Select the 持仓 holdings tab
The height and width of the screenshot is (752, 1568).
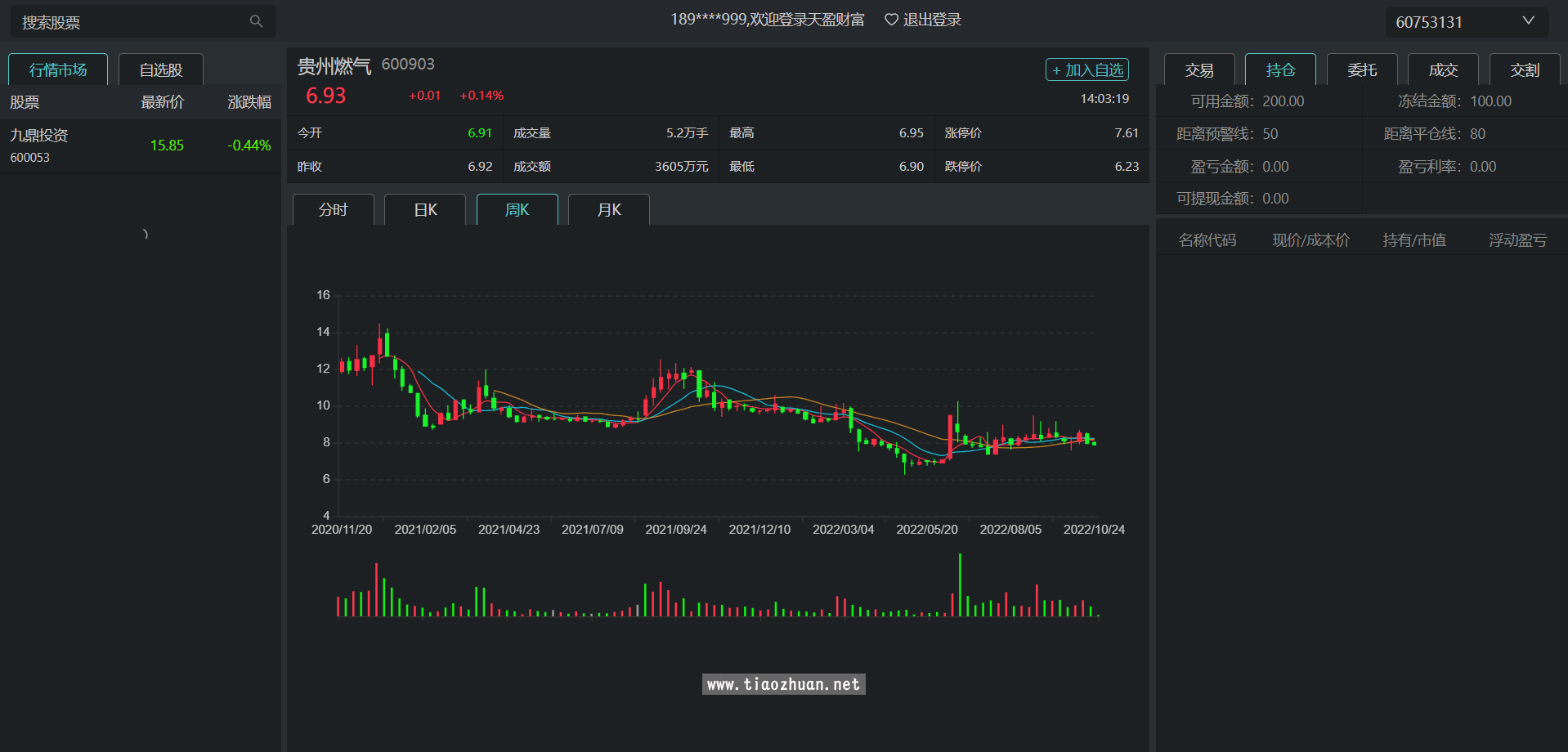(x=1280, y=70)
